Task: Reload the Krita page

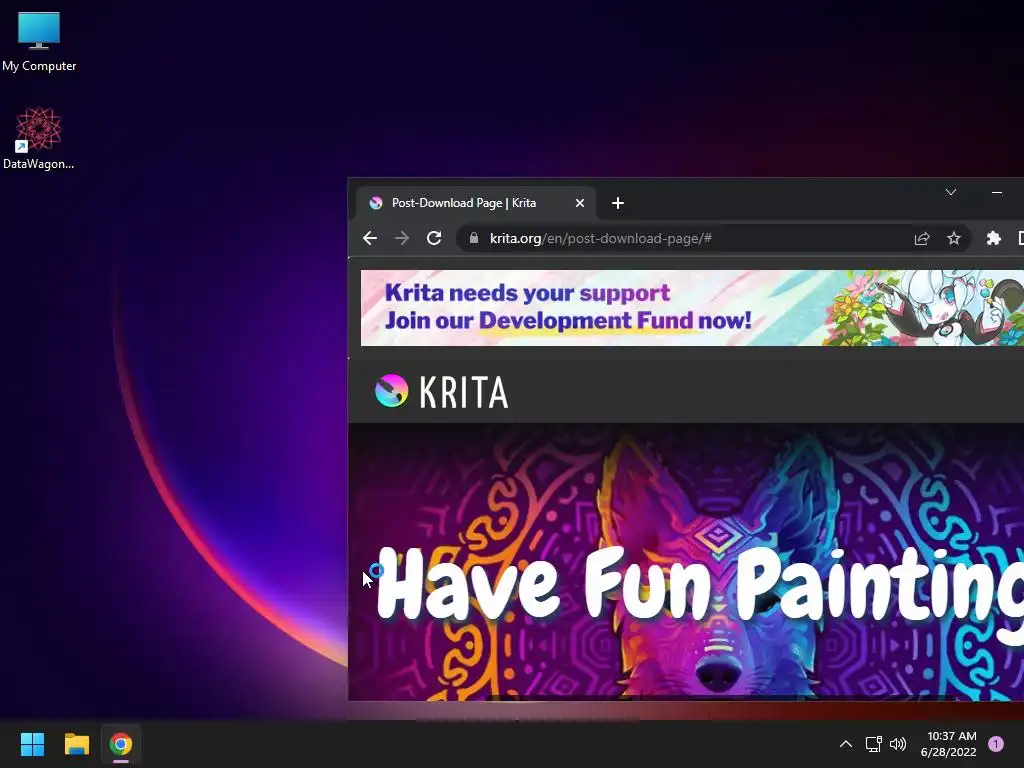Action: [434, 238]
